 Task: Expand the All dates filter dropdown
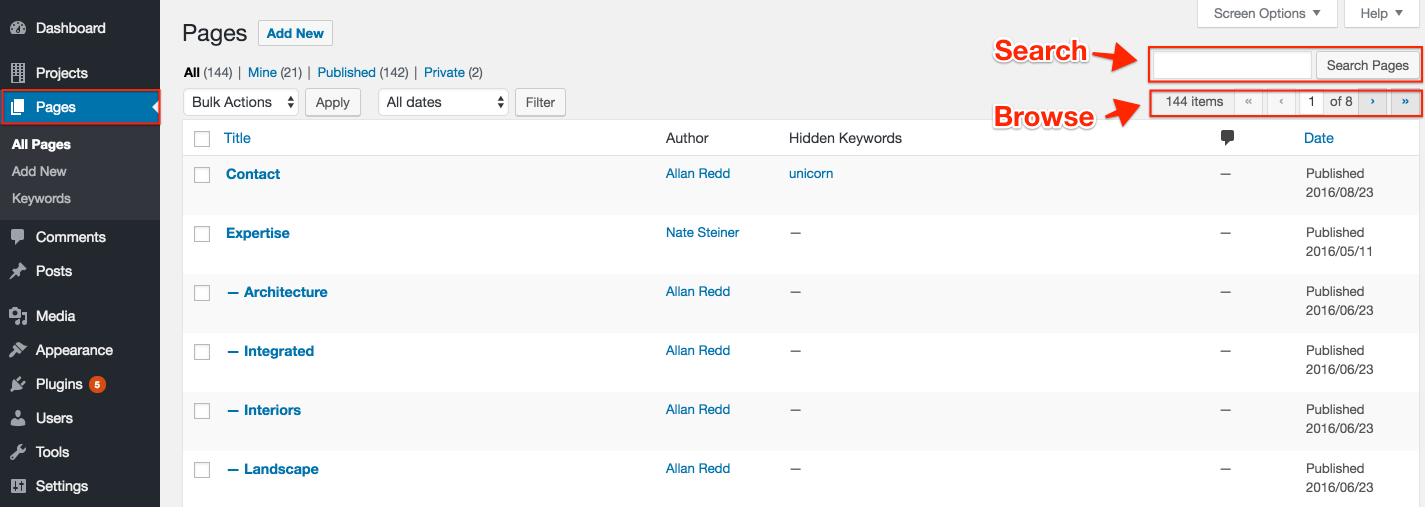[443, 102]
